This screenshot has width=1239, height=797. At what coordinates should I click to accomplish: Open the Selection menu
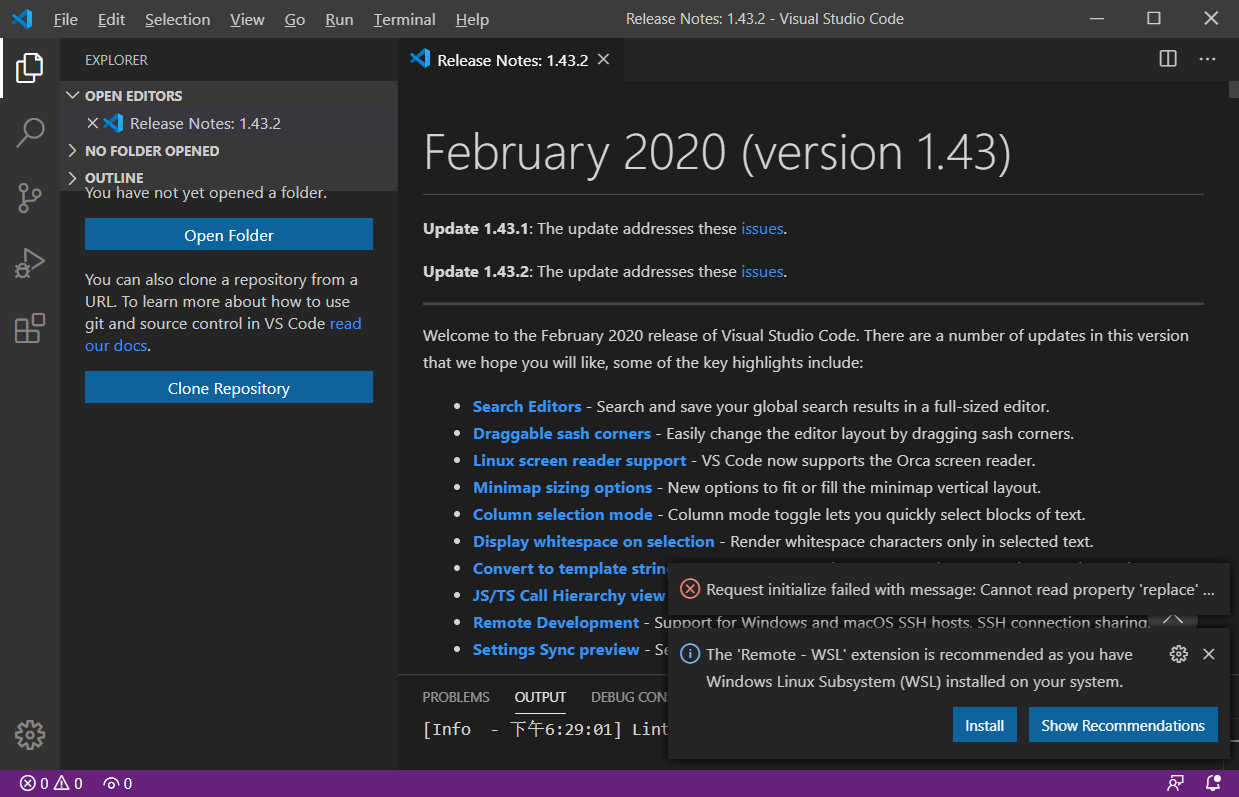[177, 19]
